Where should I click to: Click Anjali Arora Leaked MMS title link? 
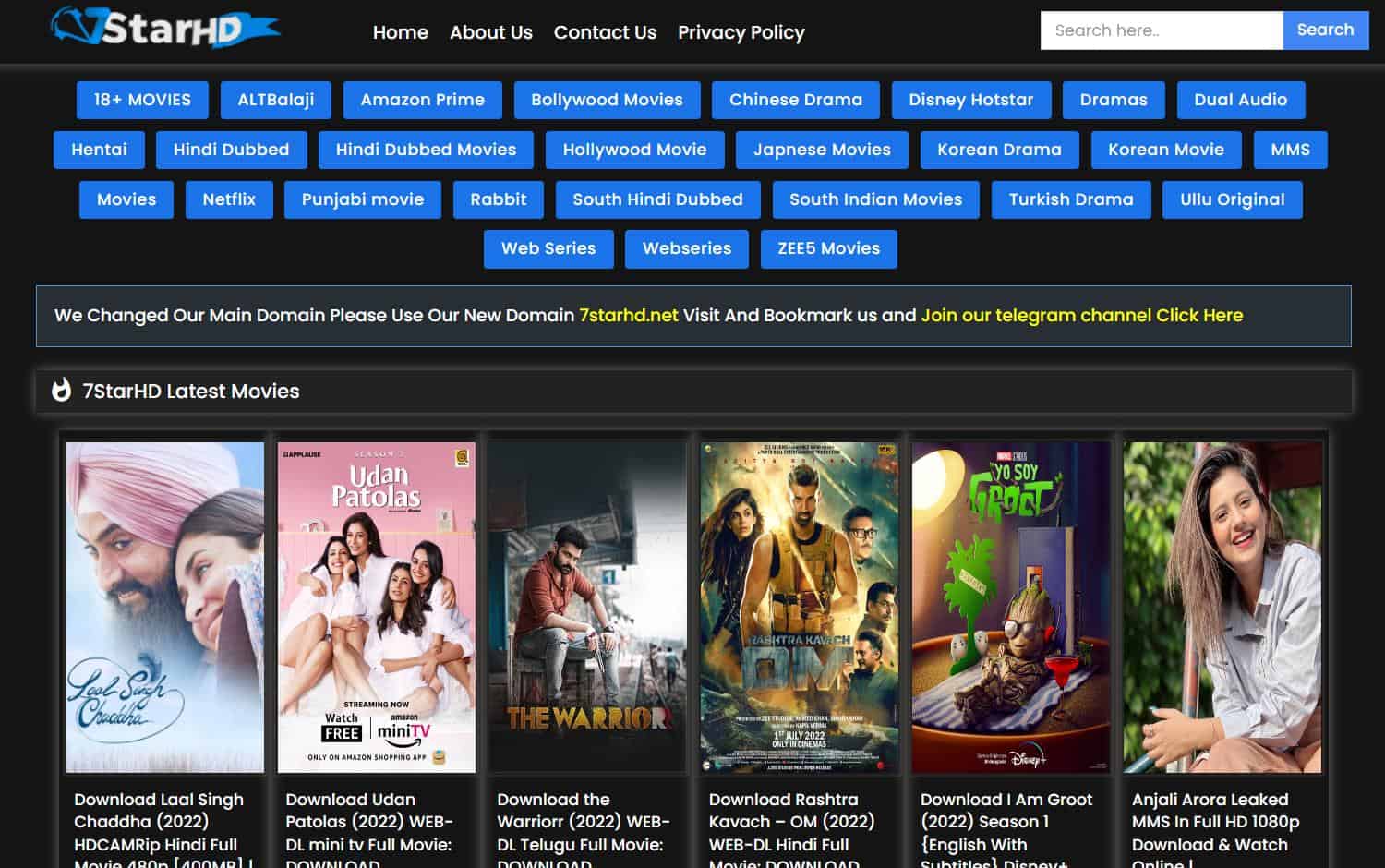(x=1216, y=831)
